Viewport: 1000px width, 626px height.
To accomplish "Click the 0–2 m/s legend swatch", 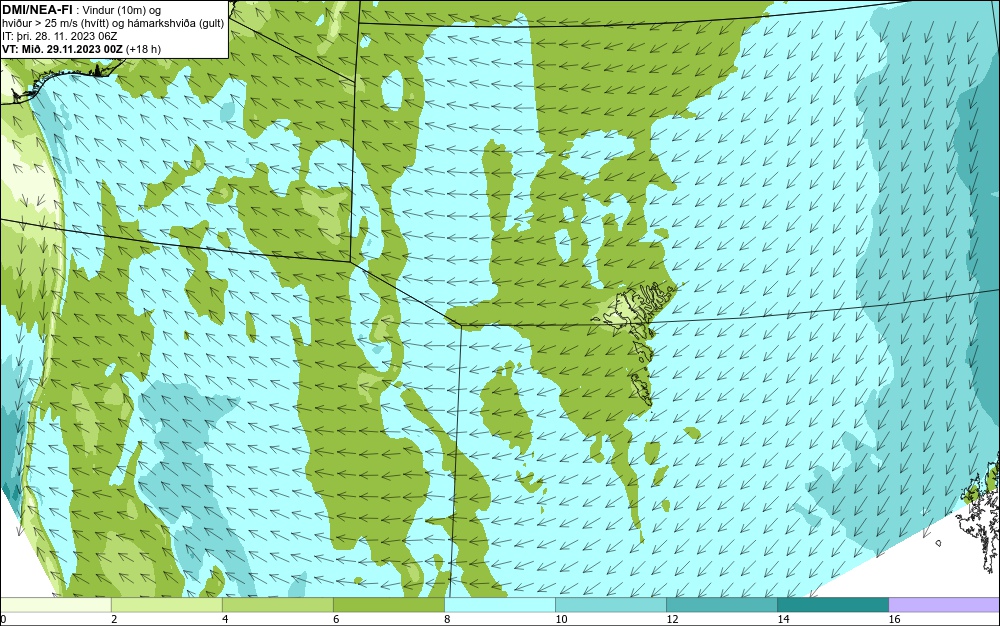I will pos(55,605).
